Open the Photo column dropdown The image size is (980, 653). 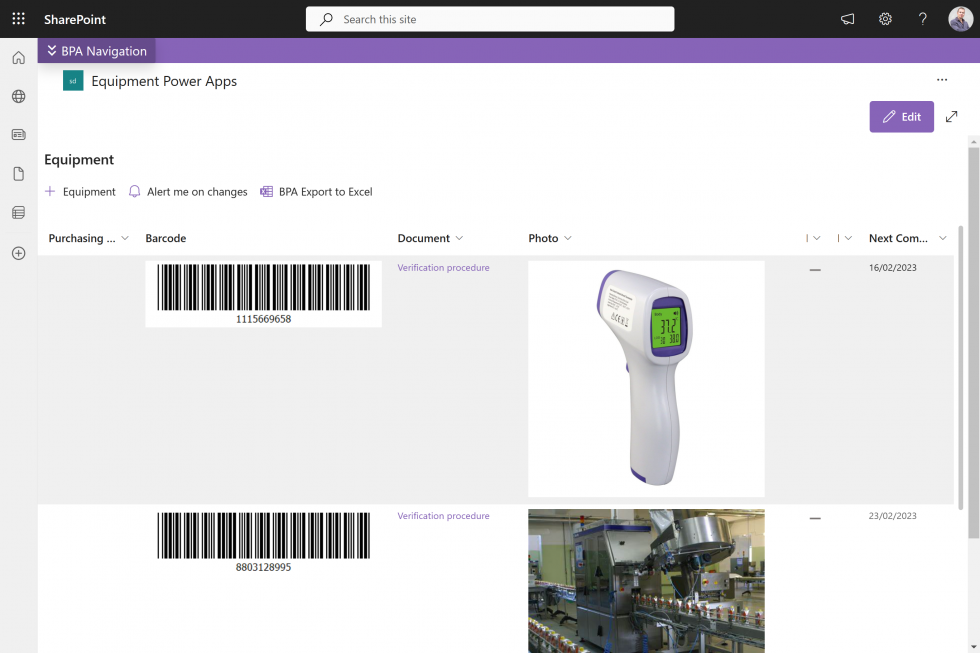567,238
